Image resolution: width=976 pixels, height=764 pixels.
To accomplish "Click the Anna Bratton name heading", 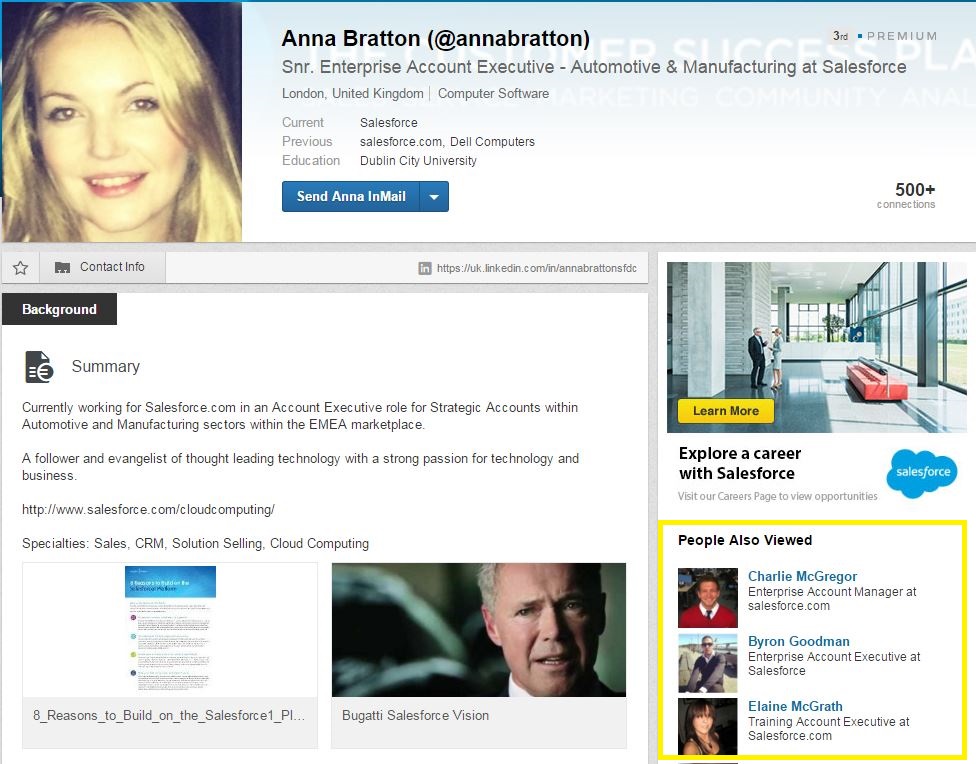I will point(436,39).
